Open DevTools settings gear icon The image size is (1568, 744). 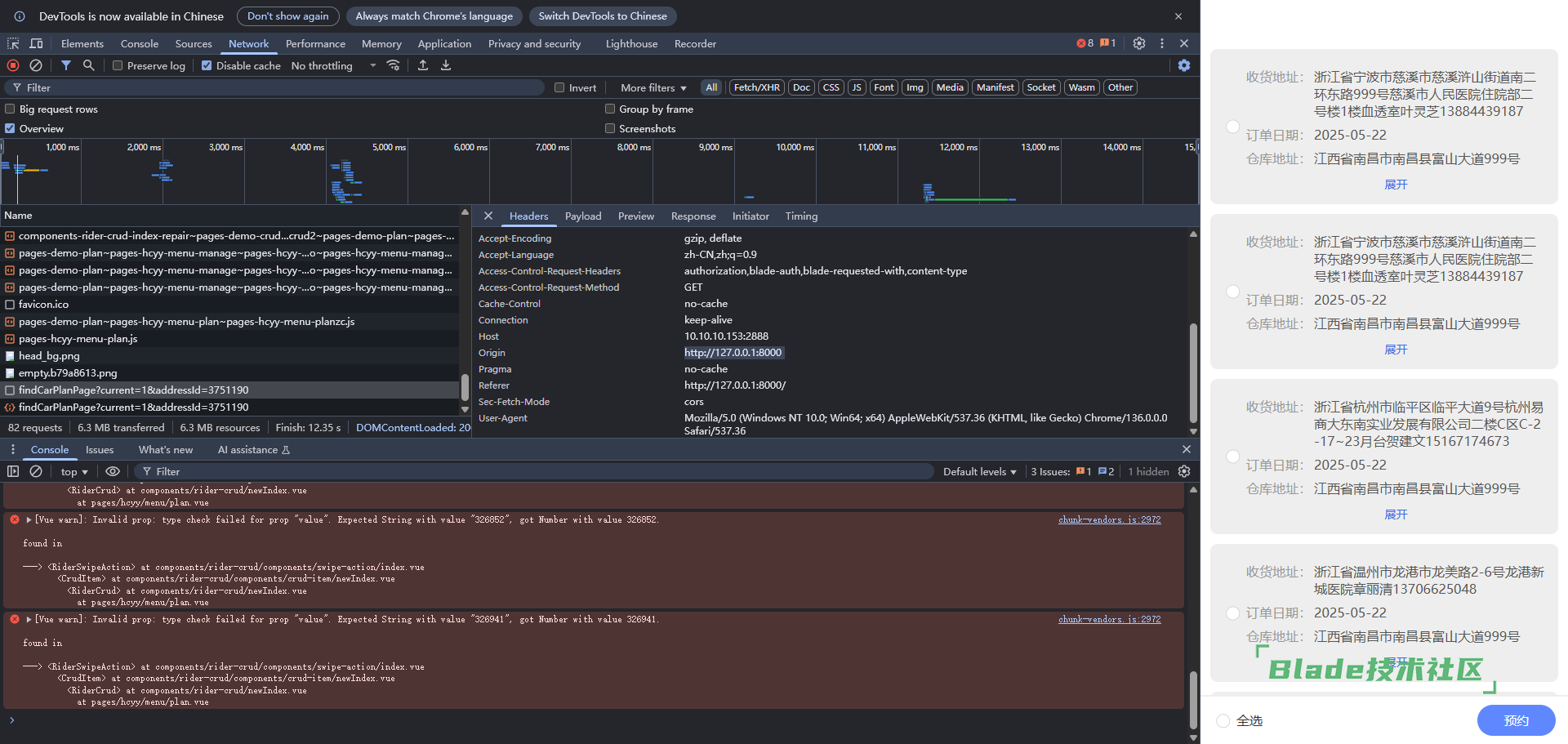[x=1139, y=43]
